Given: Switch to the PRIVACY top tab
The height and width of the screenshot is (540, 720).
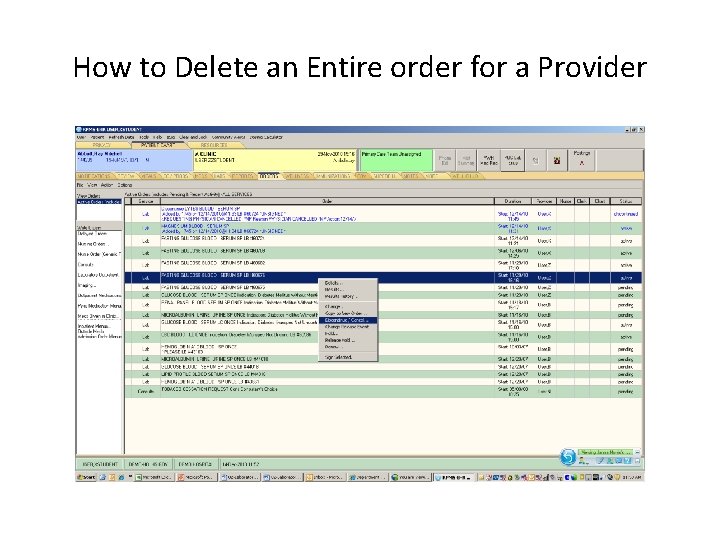Looking at the screenshot, I should pos(102,145).
